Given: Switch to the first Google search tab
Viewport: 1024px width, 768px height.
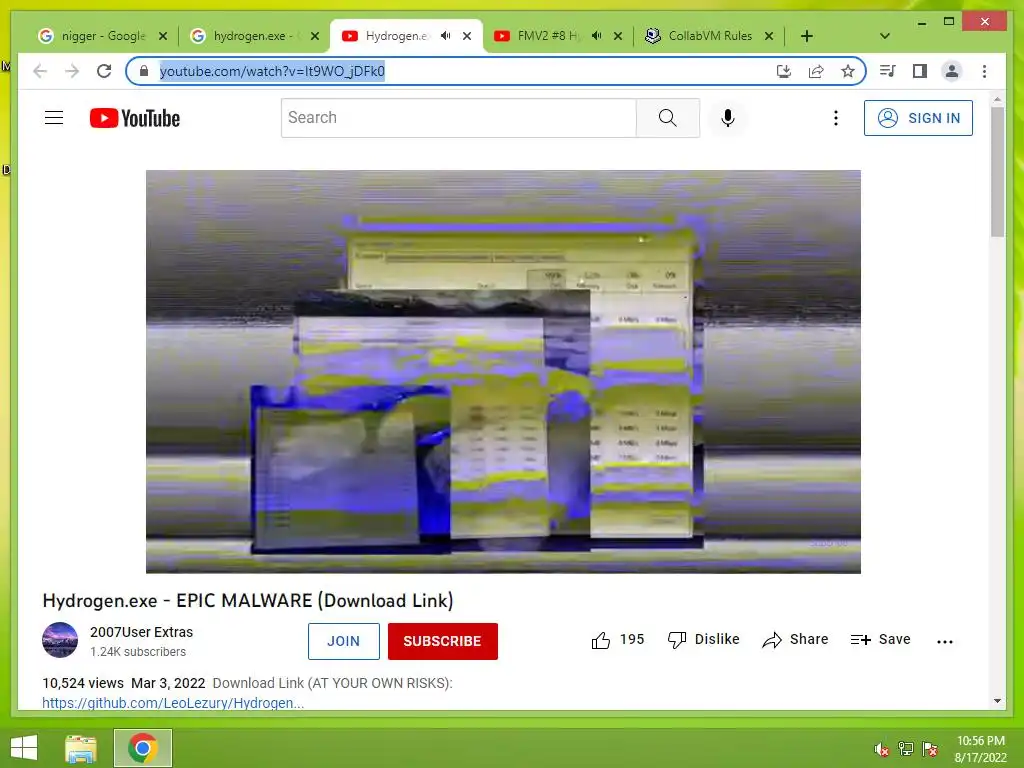Looking at the screenshot, I should [102, 36].
